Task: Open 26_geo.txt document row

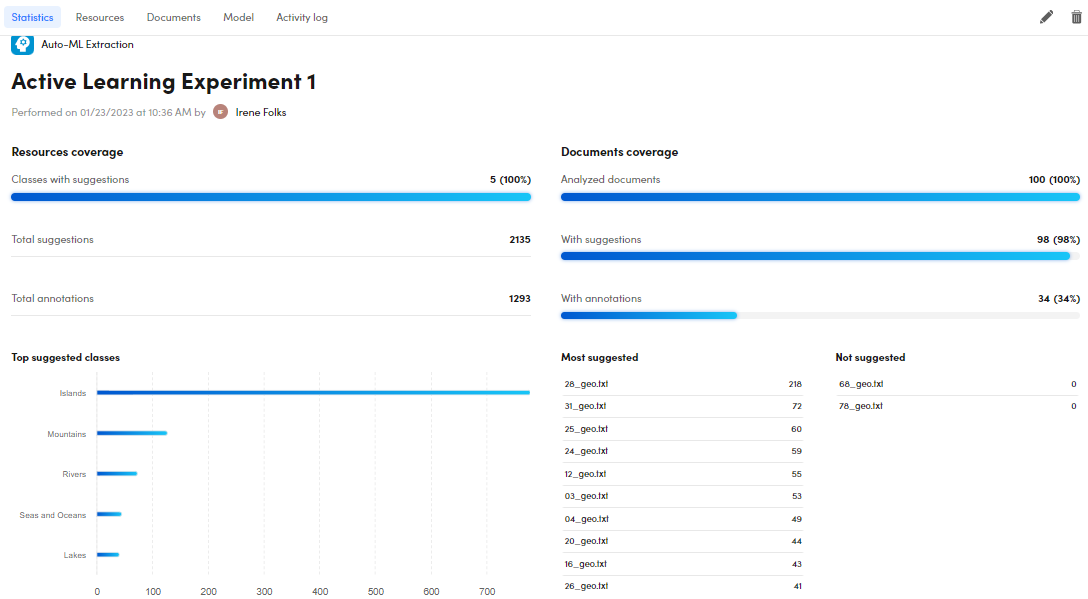Action: (x=585, y=586)
